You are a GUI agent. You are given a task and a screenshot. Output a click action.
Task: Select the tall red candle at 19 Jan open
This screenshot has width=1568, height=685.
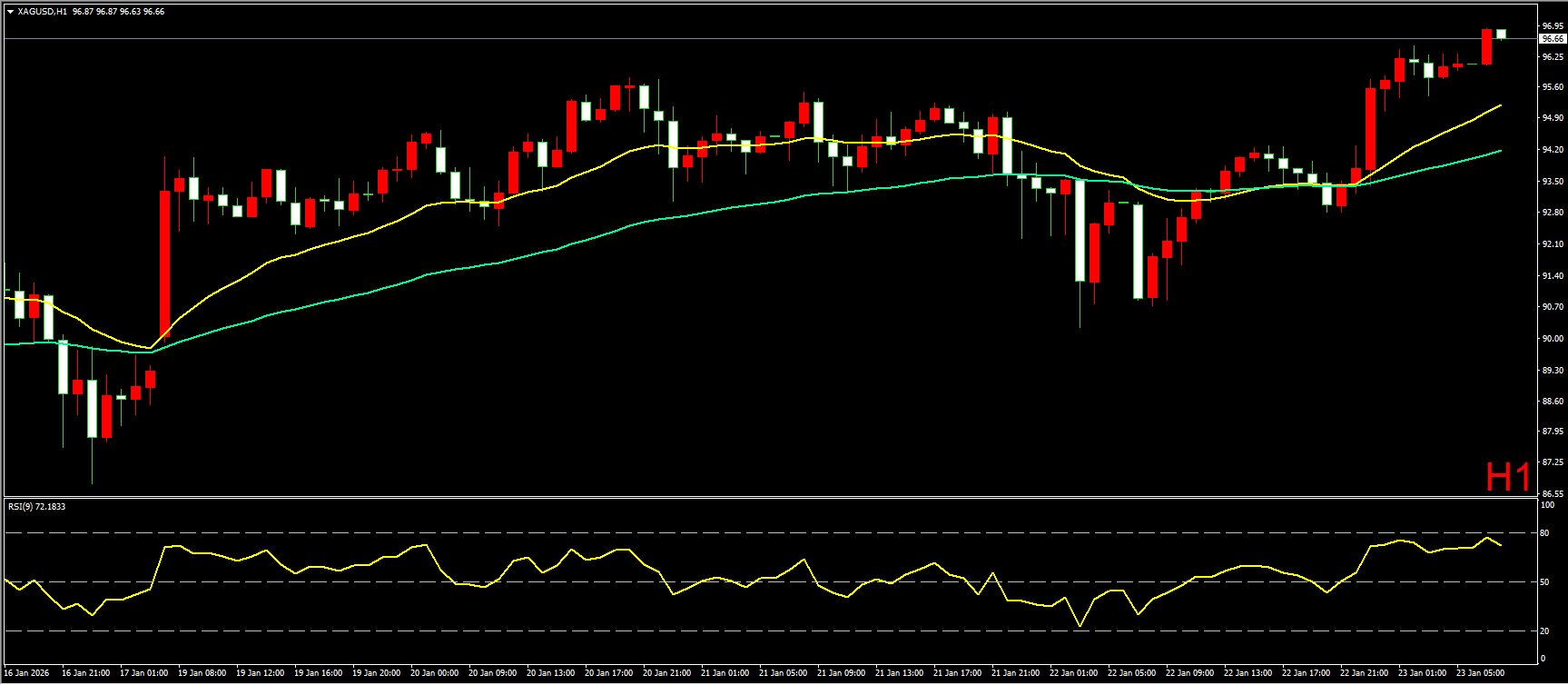tap(165, 263)
